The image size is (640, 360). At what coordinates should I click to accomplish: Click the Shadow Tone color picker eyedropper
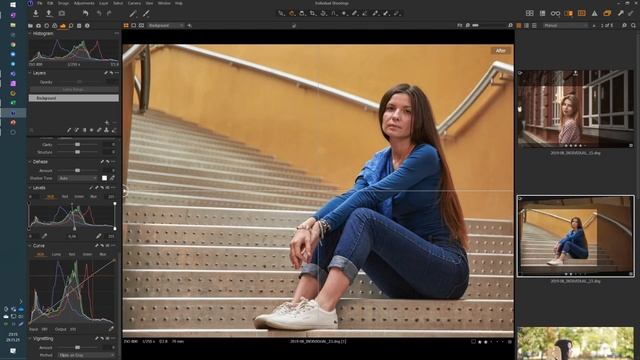pos(112,178)
